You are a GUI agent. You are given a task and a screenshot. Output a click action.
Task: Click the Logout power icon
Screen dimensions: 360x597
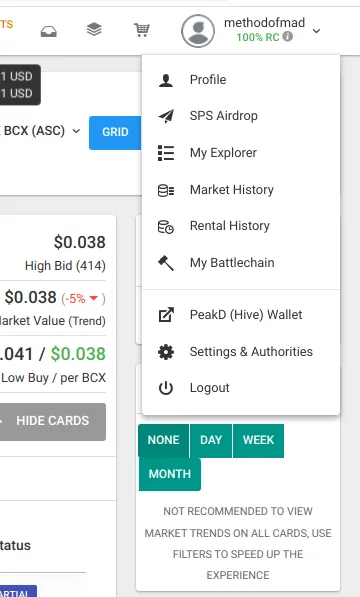[166, 388]
